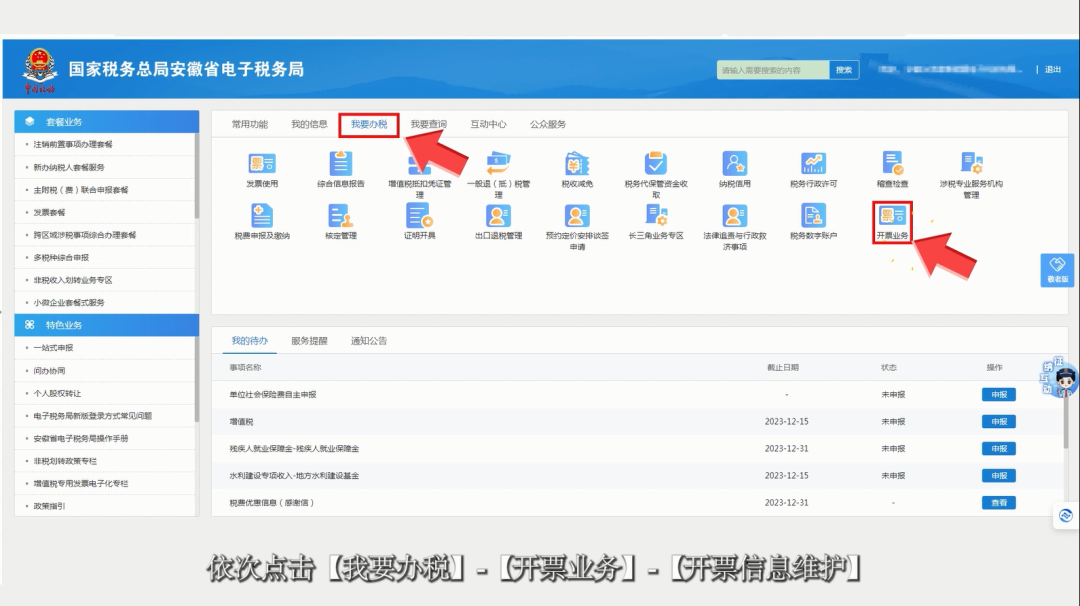Open the 通知公告 tab

[368, 341]
